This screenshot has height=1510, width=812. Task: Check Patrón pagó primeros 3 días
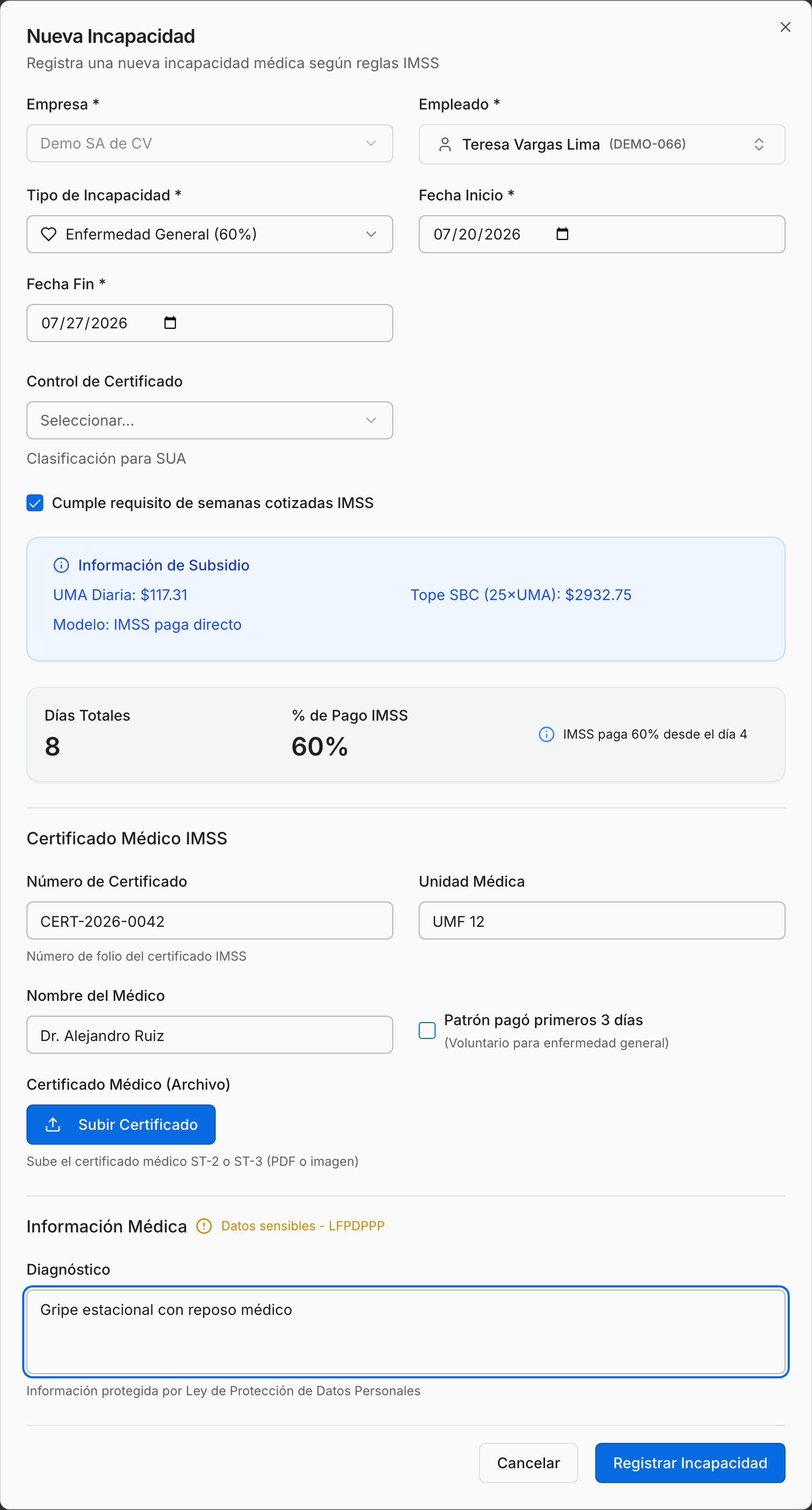pos(427,1030)
